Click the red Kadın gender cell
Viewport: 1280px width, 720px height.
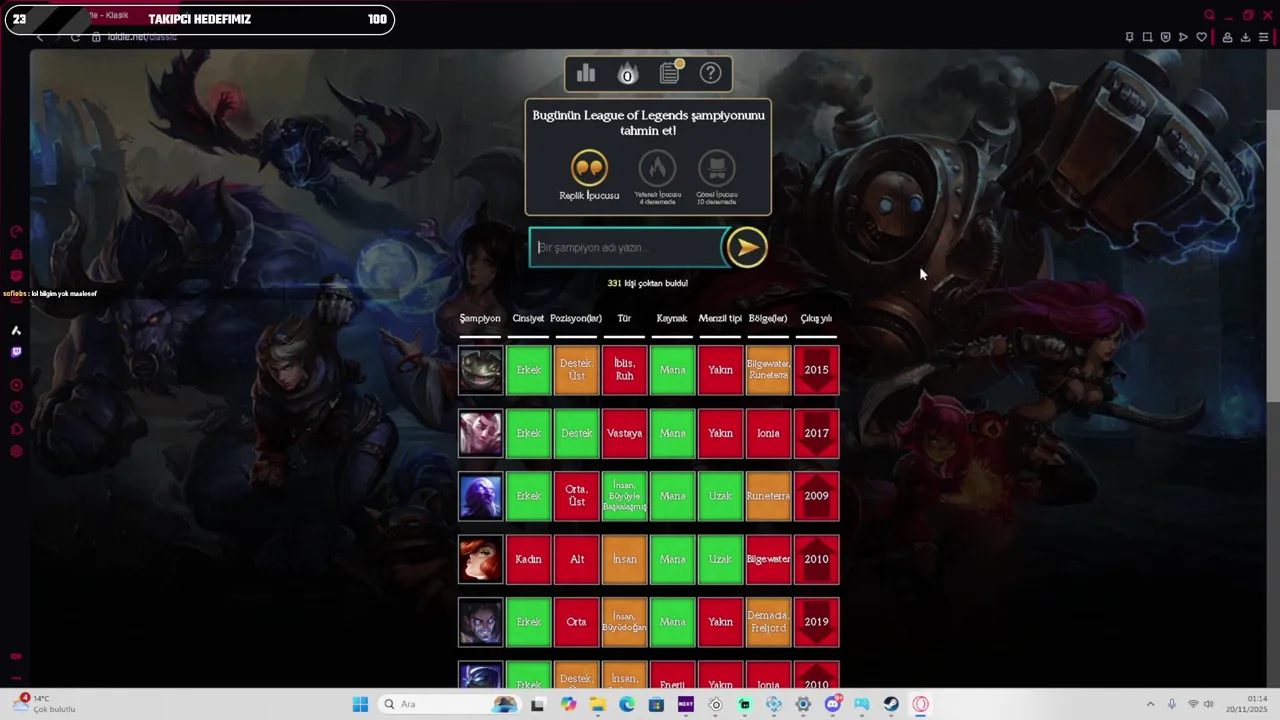[528, 559]
